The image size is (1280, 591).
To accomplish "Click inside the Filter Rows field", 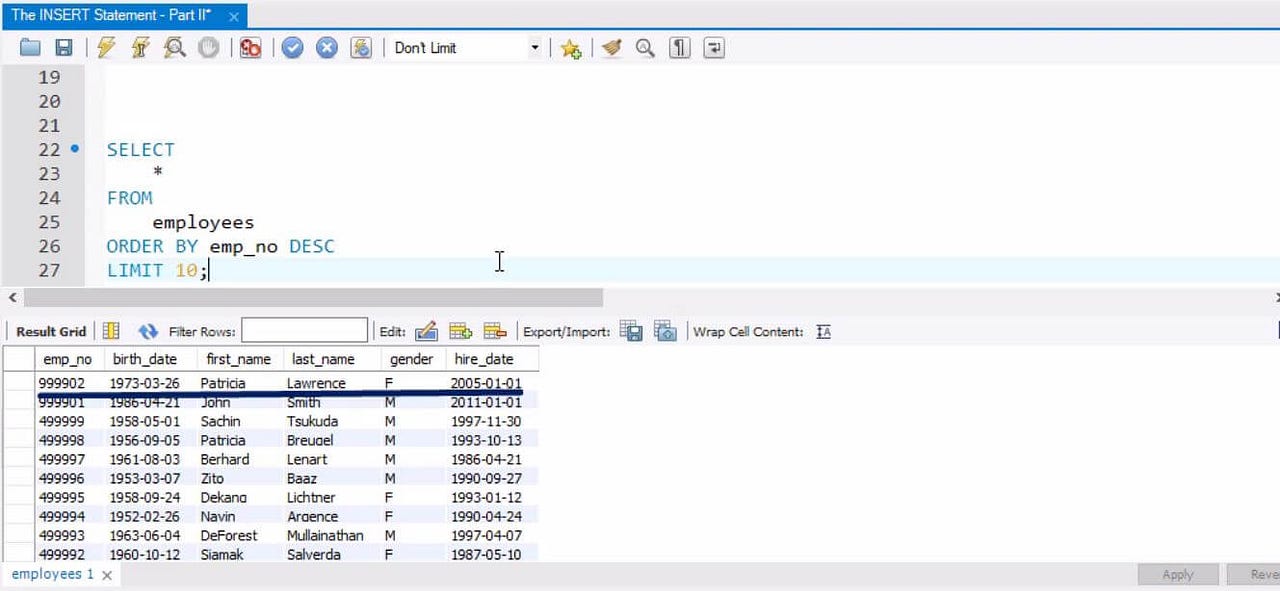I will 305,330.
